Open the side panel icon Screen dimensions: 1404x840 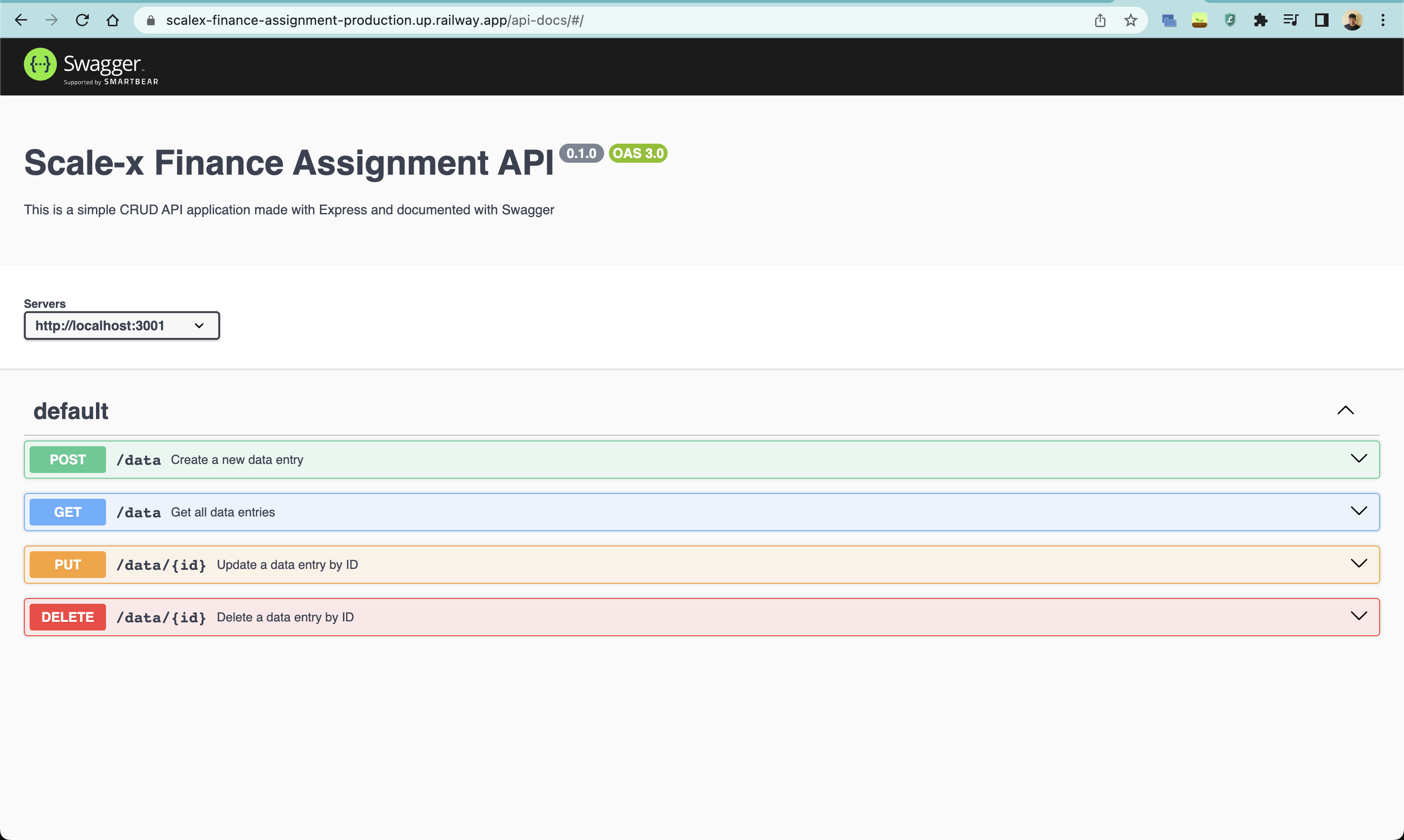(x=1321, y=21)
